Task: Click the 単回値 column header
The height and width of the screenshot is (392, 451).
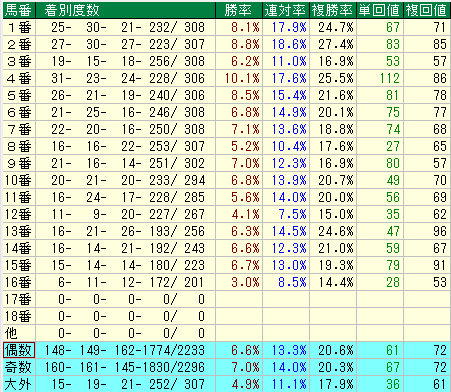Action: tap(380, 10)
